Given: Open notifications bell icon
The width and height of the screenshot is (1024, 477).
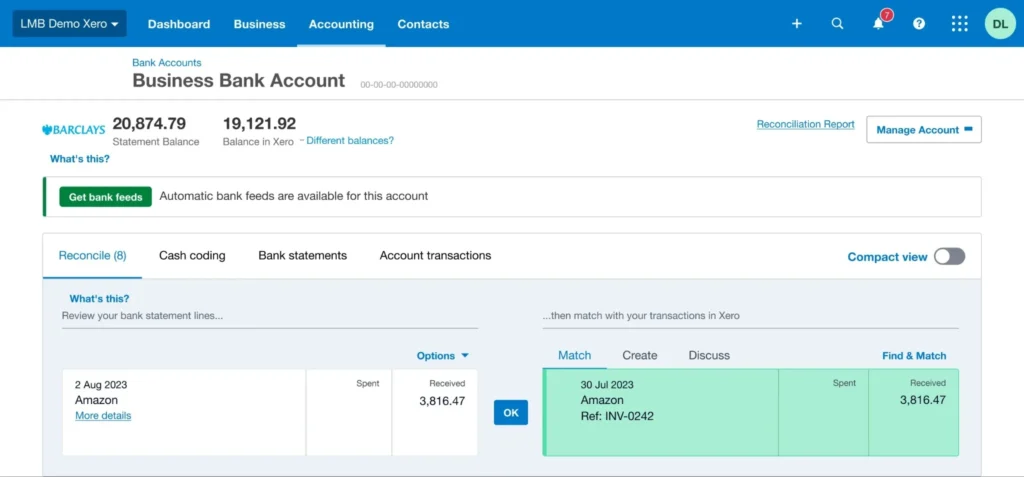Looking at the screenshot, I should click(x=879, y=24).
